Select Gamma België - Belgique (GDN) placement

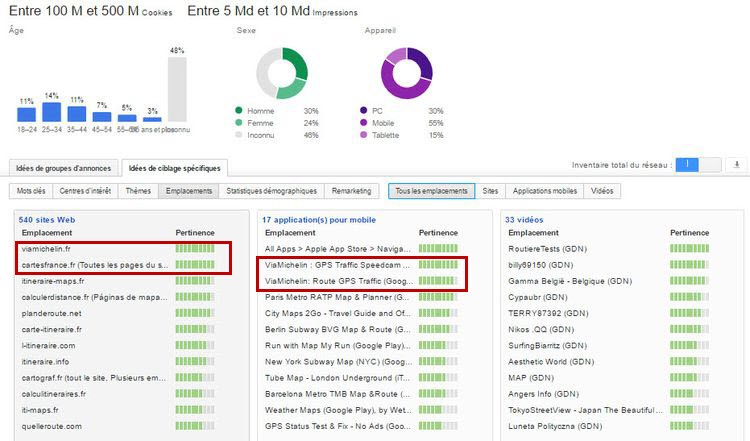[x=570, y=281]
